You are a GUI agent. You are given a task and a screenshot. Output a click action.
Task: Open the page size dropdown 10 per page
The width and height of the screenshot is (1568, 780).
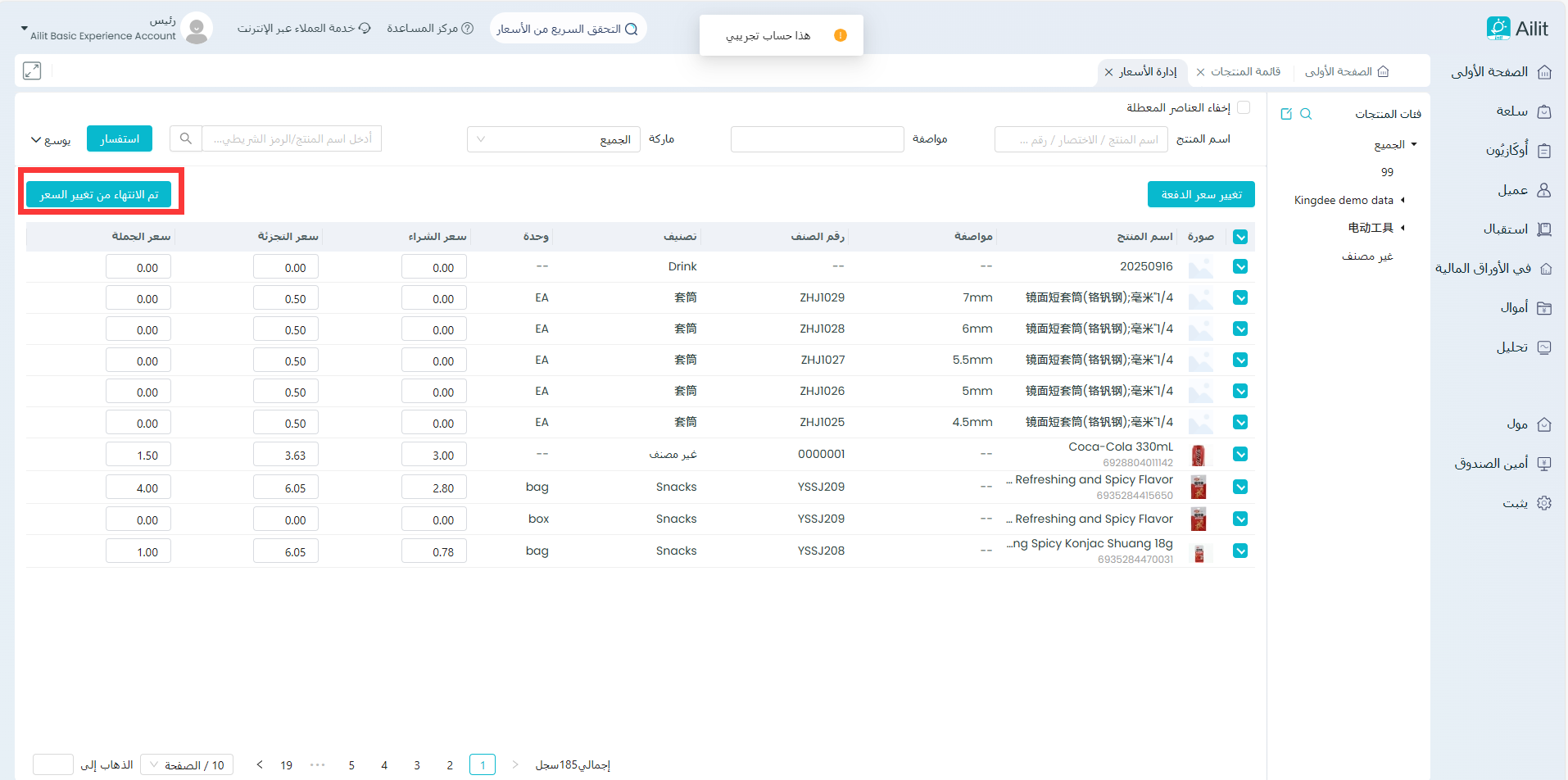point(187,765)
